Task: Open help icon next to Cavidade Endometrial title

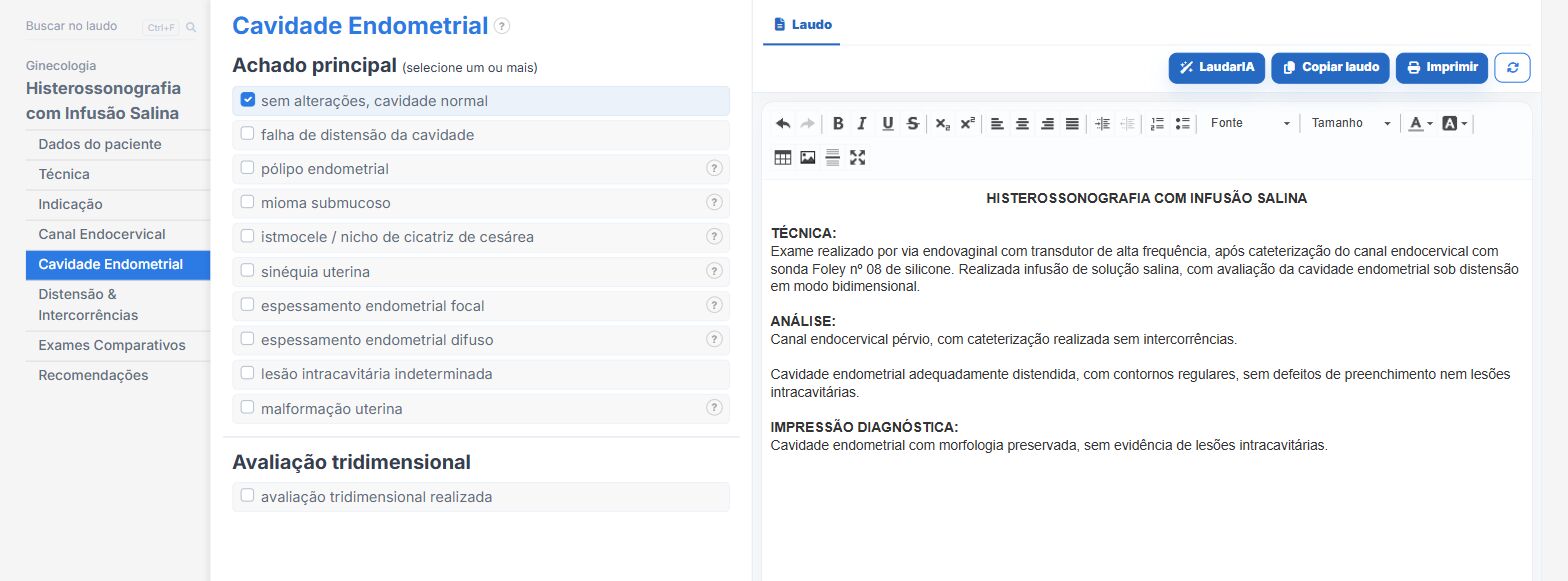Action: 502,26
